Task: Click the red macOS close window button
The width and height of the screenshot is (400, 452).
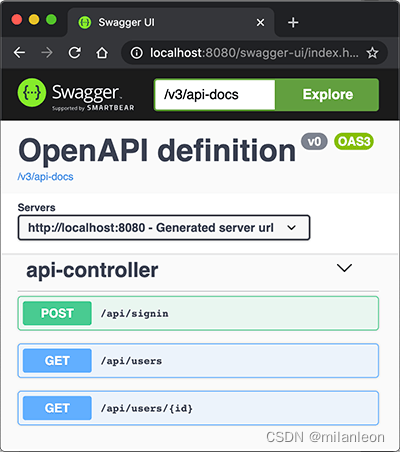Action: pos(17,20)
